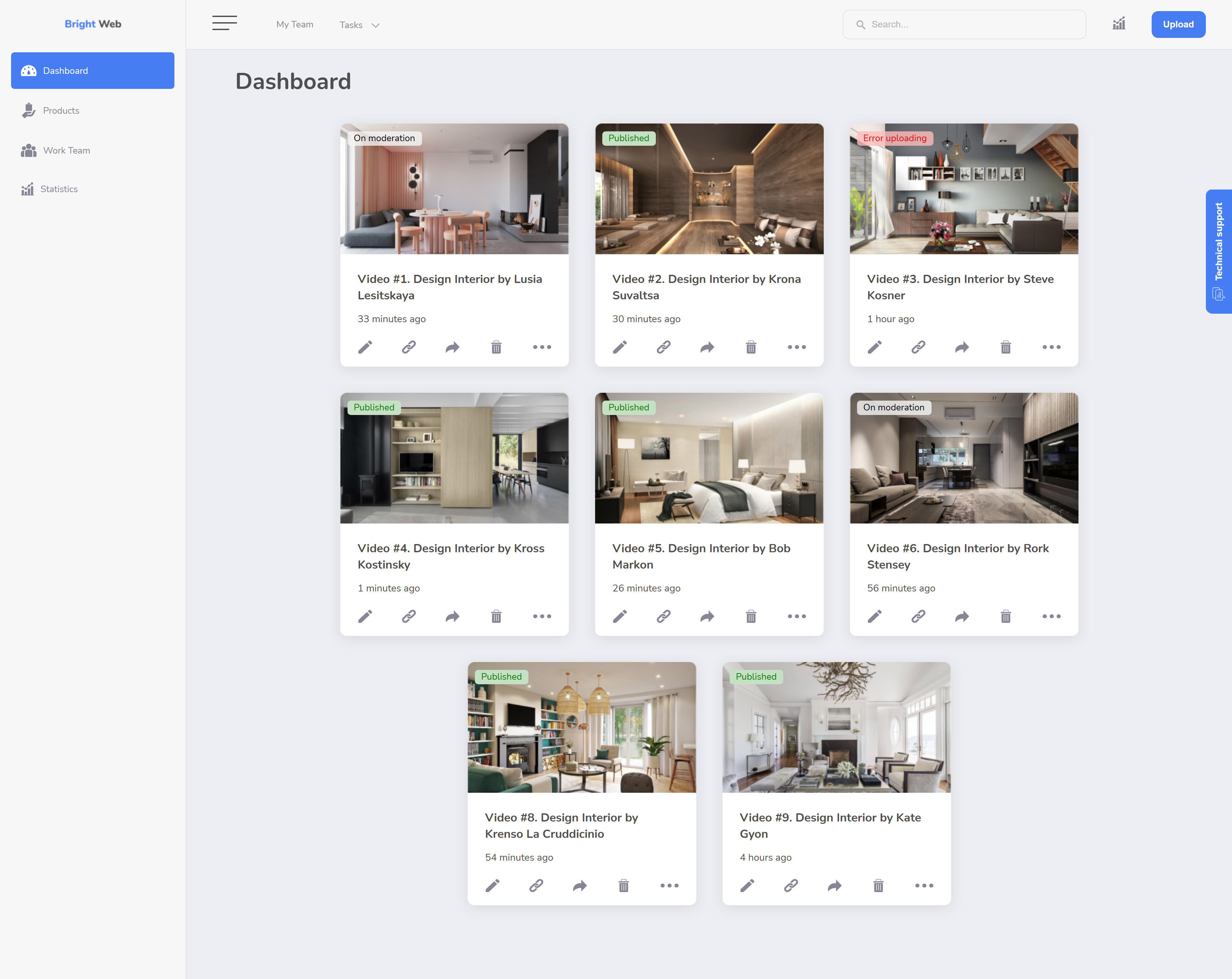Image resolution: width=1232 pixels, height=979 pixels.
Task: Click the edit pencil icon on Video #1
Action: (365, 347)
